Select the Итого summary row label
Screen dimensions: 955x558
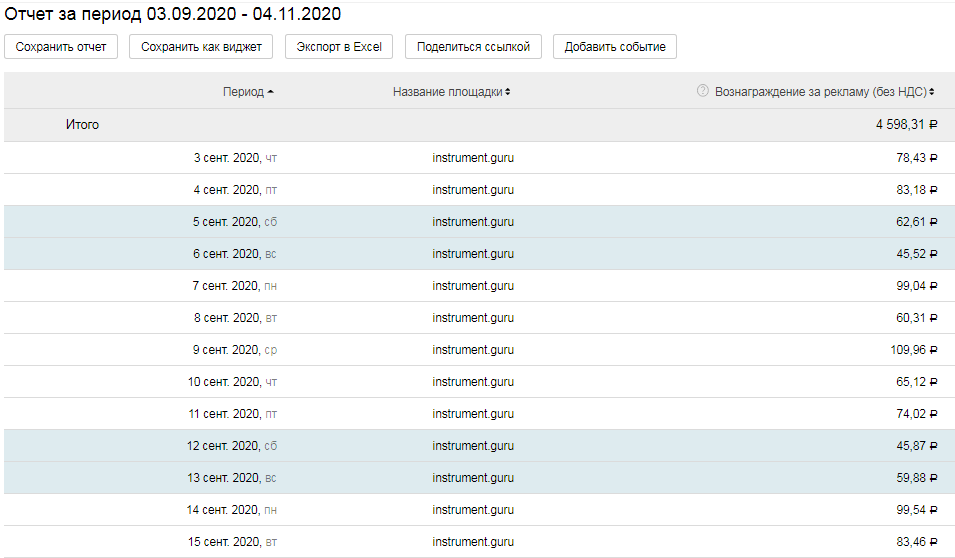82,125
